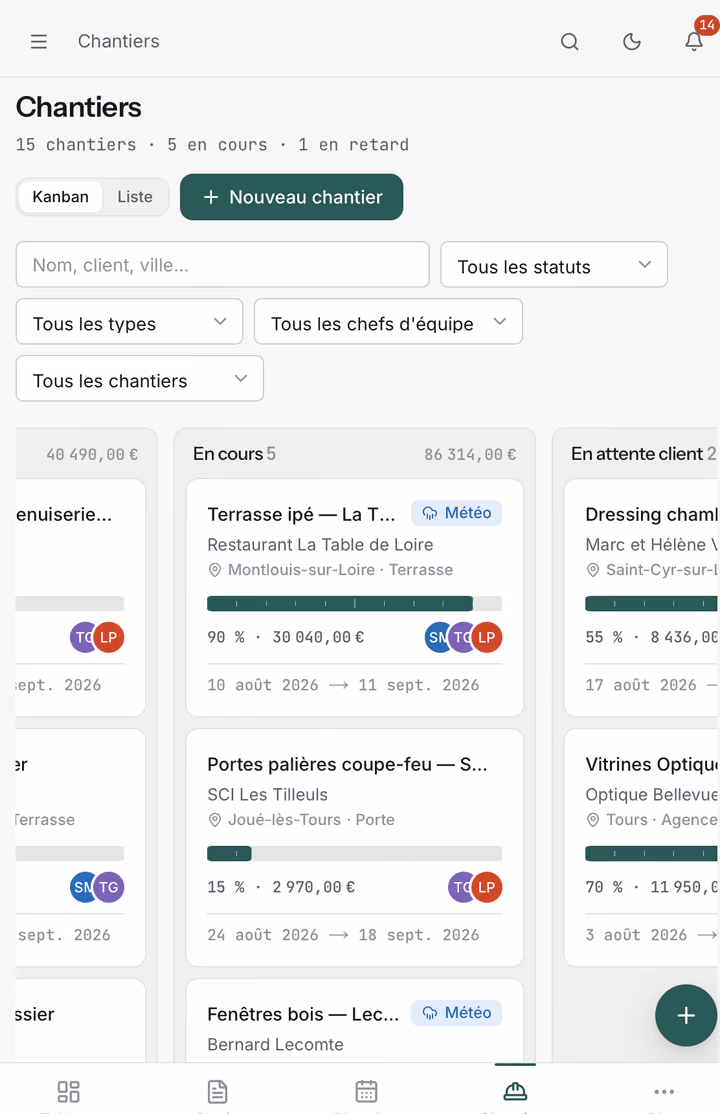The image size is (720, 1114).
Task: Click Météo badge on Fenêtres bois card
Action: point(456,1012)
